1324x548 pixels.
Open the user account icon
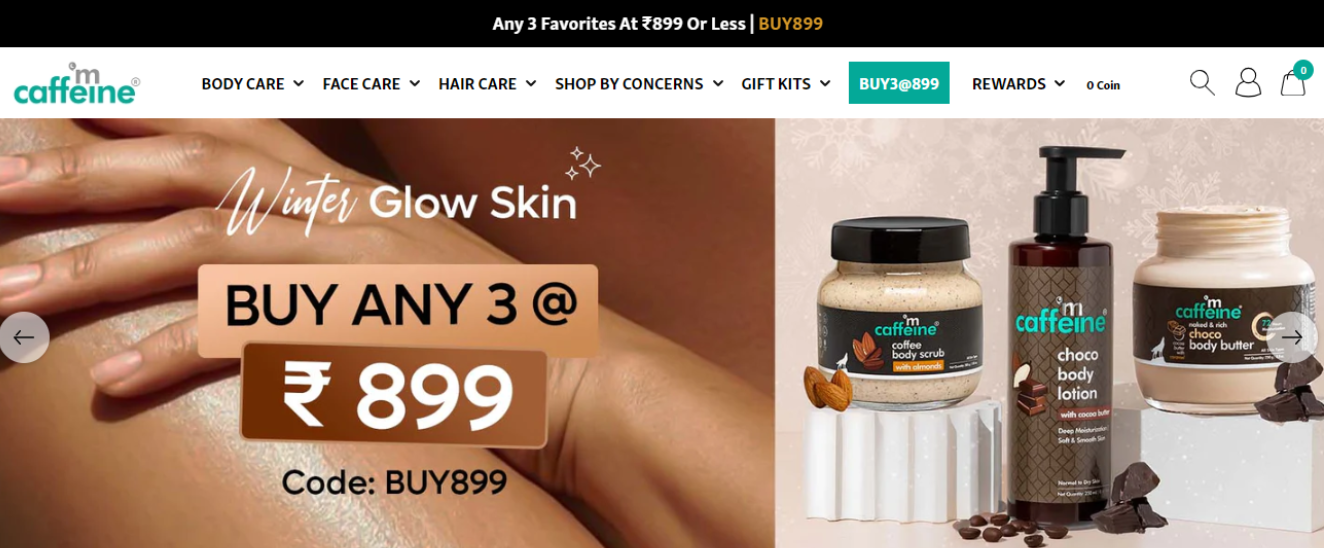tap(1248, 83)
